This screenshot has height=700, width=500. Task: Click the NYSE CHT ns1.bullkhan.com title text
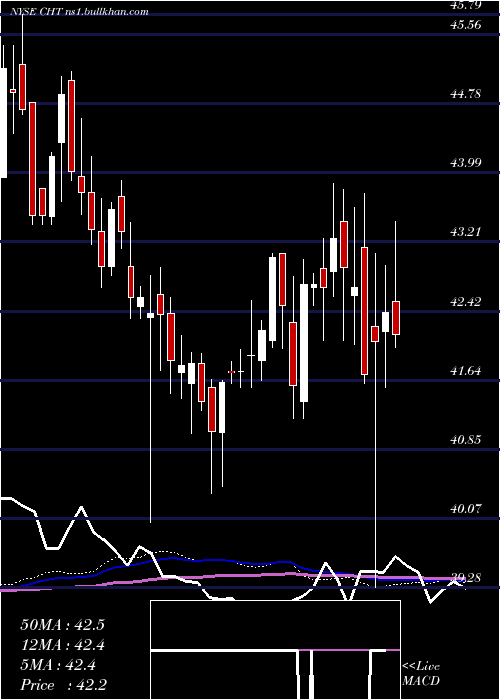coord(81,12)
